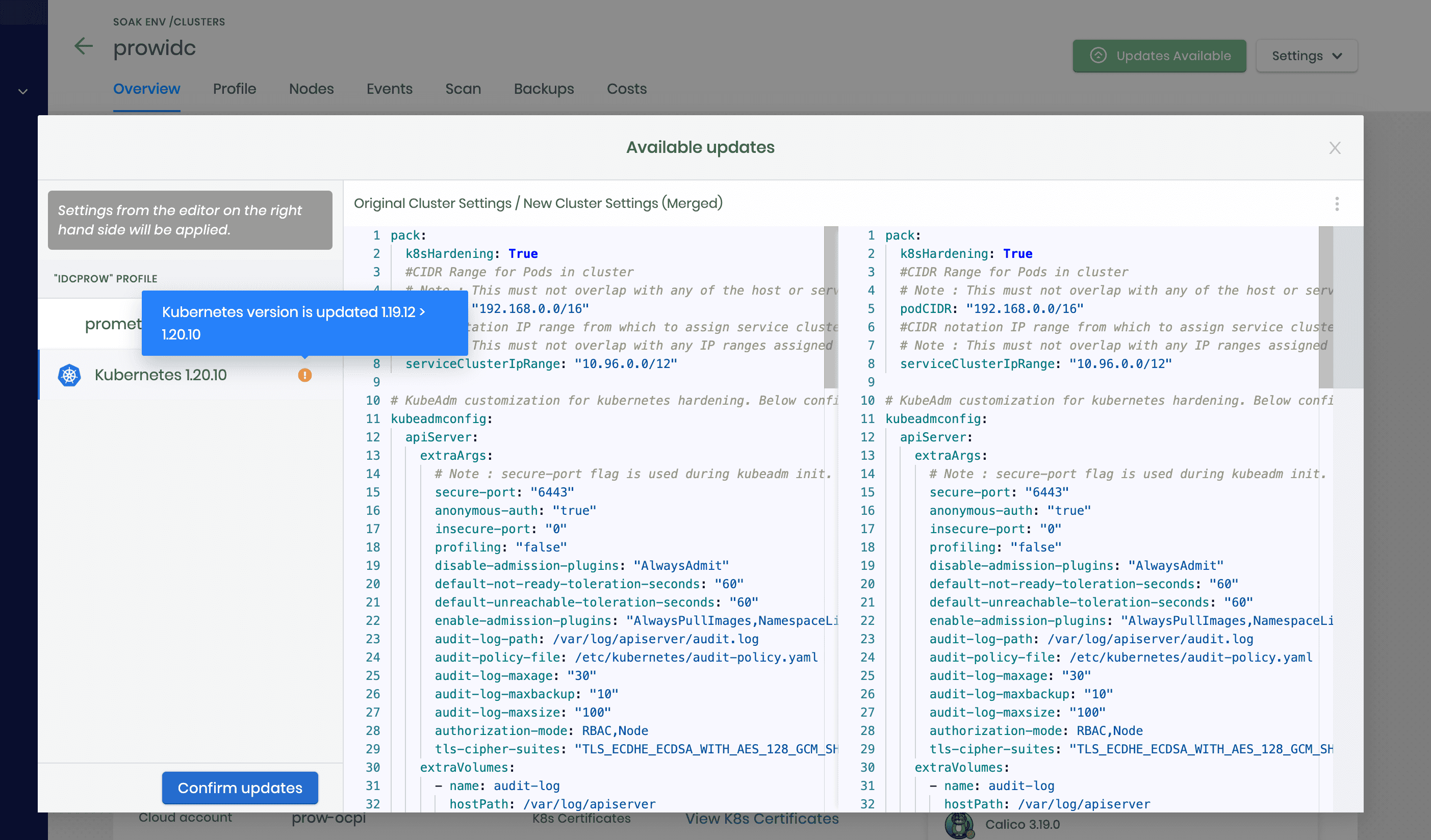The width and height of the screenshot is (1431, 840).
Task: Open the Backups tab
Action: click(544, 89)
